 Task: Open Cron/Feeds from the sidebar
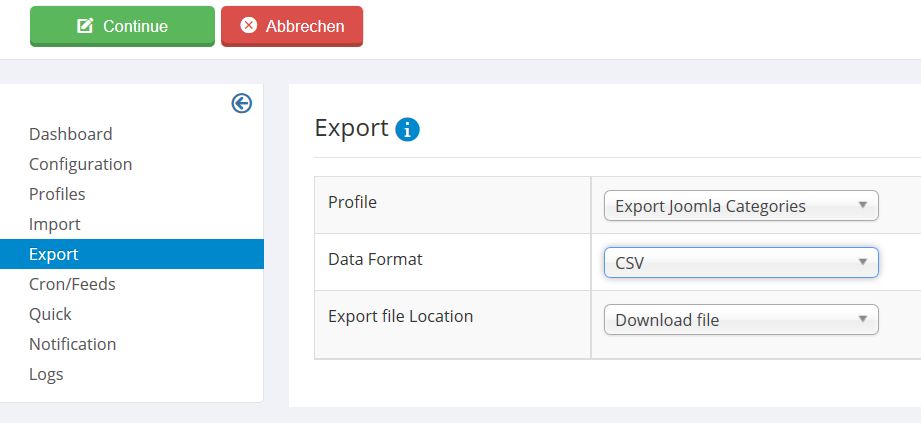click(x=72, y=284)
